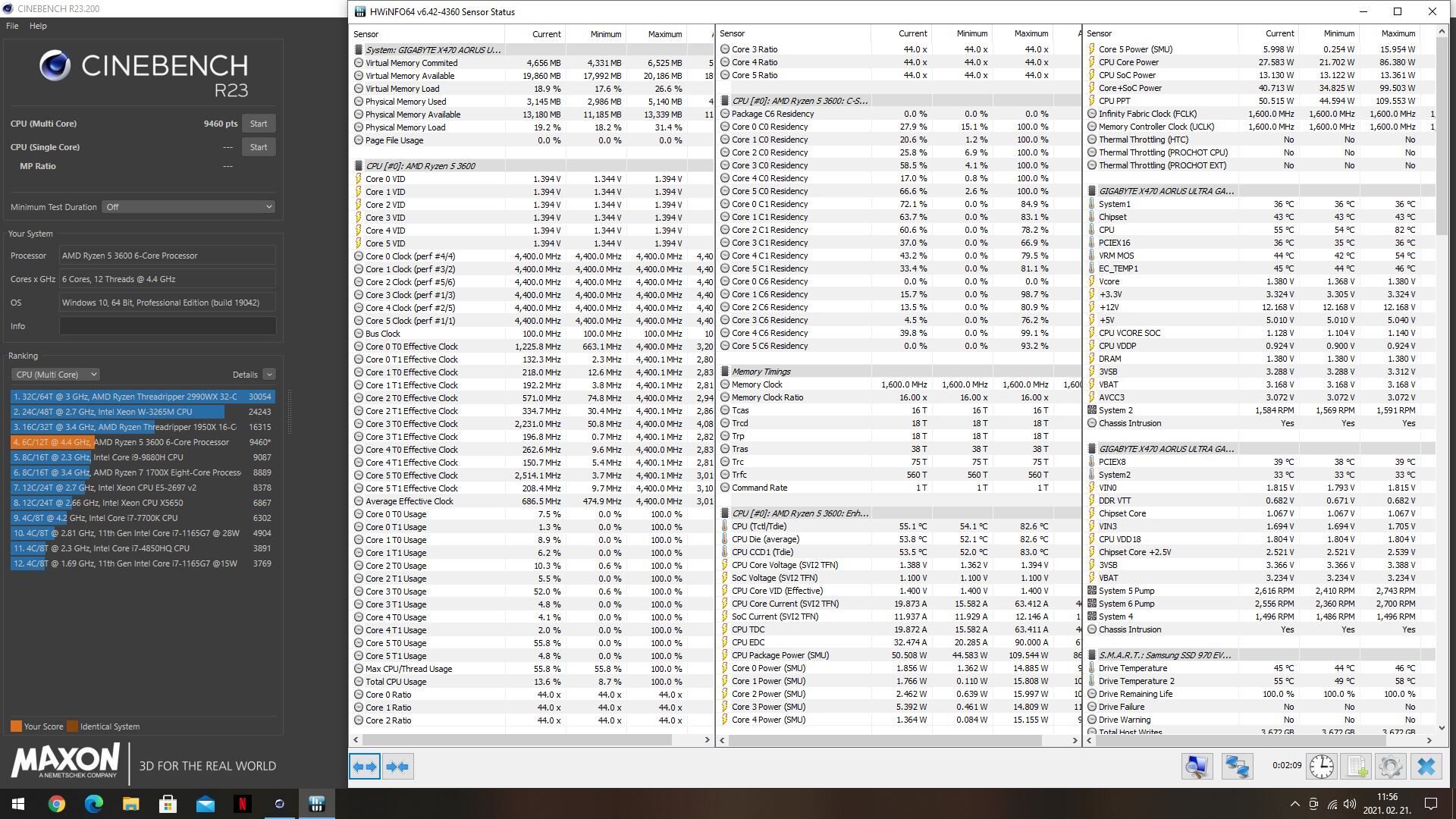Click the Processor field value
Image resolution: width=1456 pixels, height=819 pixels.
coord(168,256)
